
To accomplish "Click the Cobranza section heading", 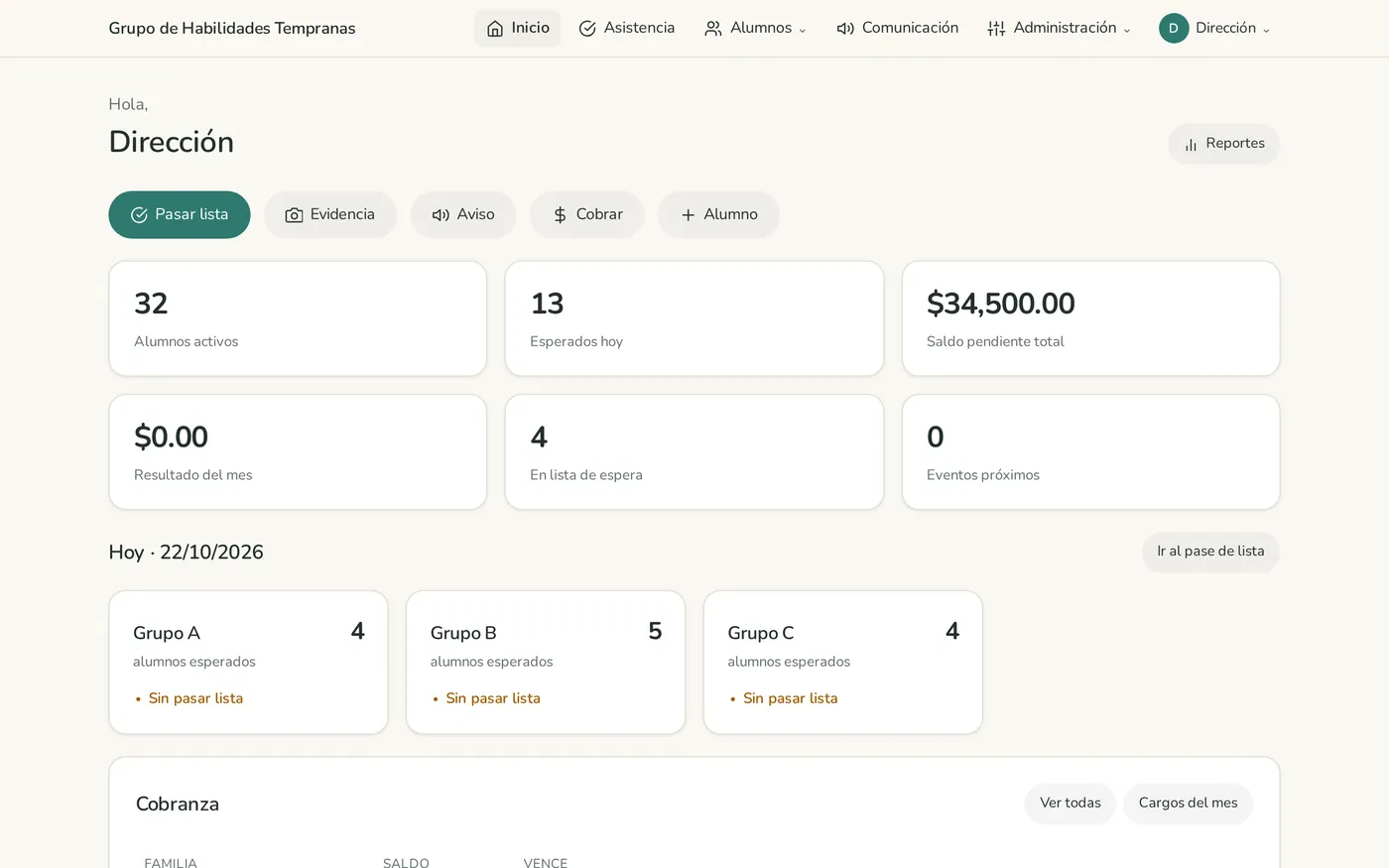I will click(178, 805).
